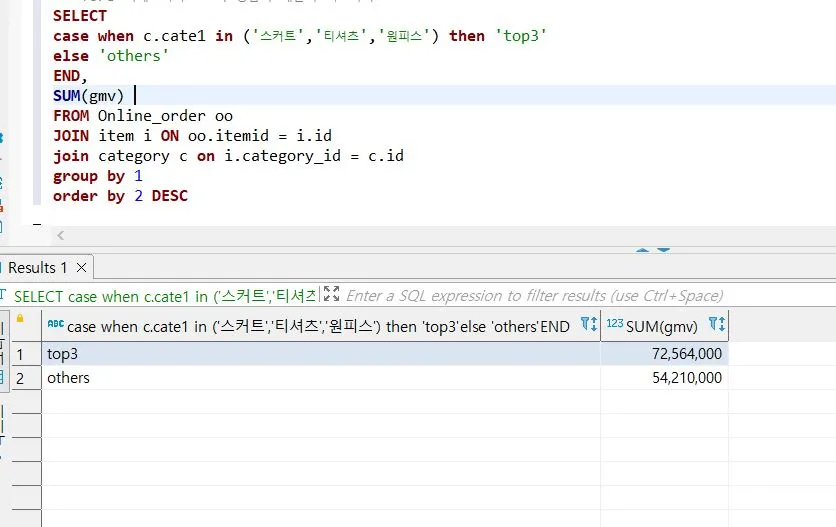This screenshot has width=836, height=527.
Task: Select the case when column header
Action: tap(320, 325)
